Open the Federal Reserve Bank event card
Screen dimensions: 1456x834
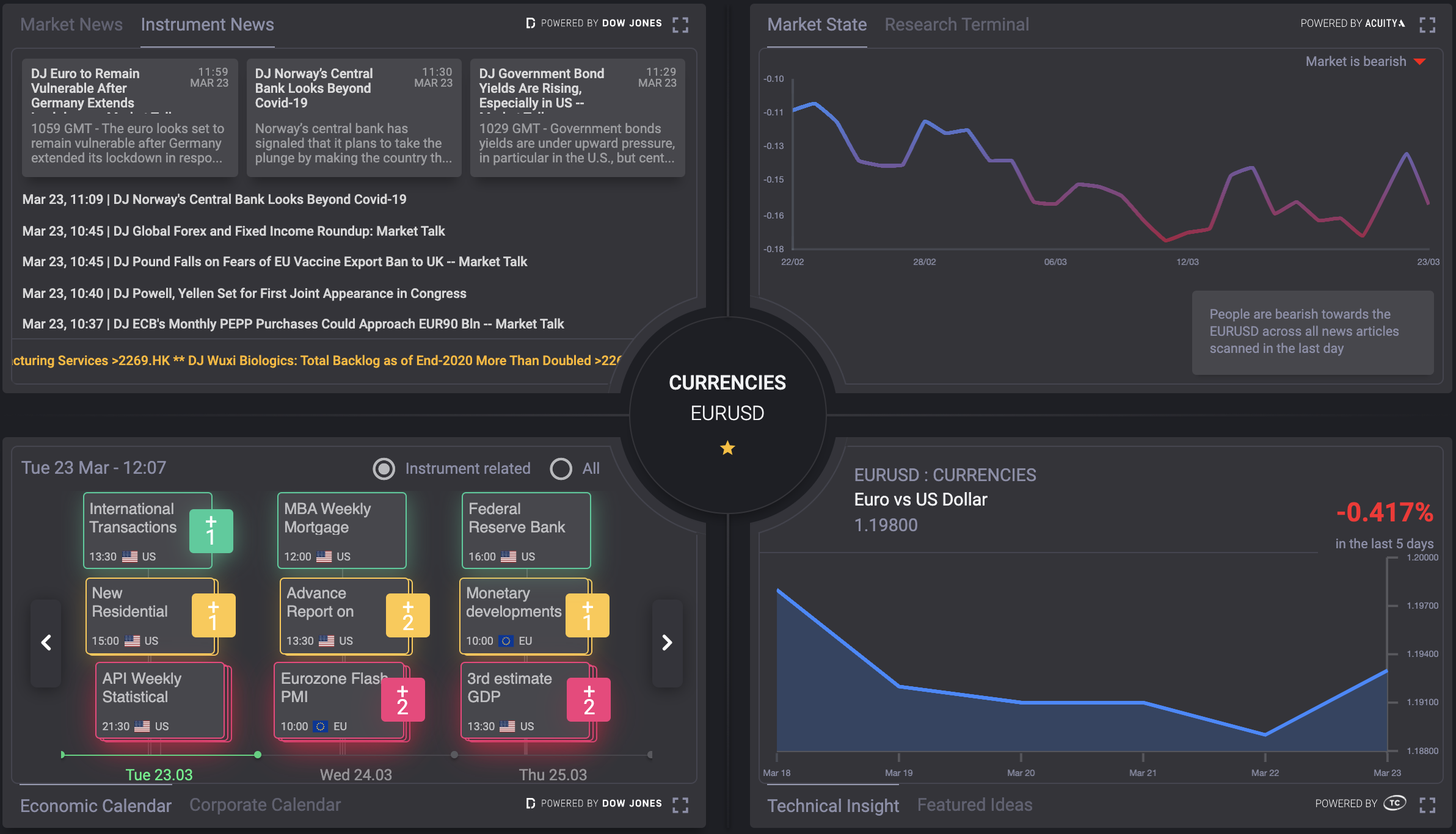(526, 531)
